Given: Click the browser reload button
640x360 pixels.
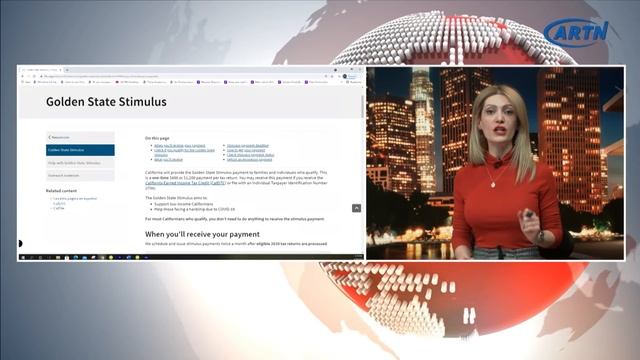Looking at the screenshot, I should [34, 76].
